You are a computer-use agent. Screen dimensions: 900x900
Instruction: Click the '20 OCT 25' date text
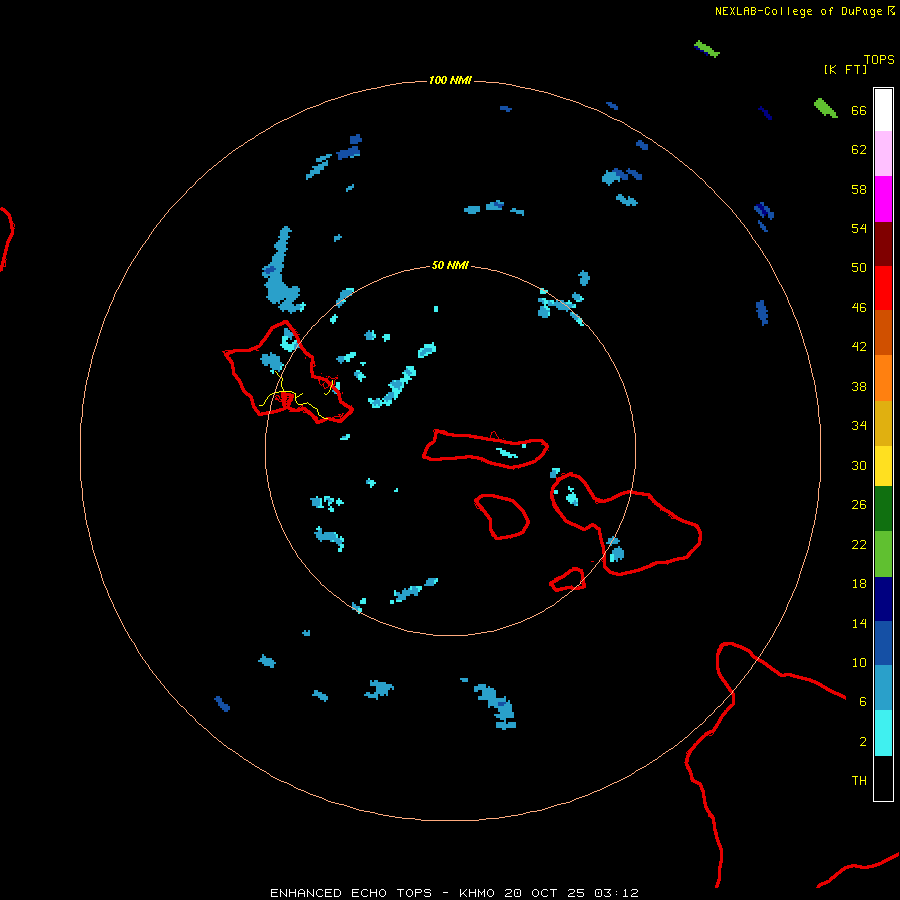(544, 893)
